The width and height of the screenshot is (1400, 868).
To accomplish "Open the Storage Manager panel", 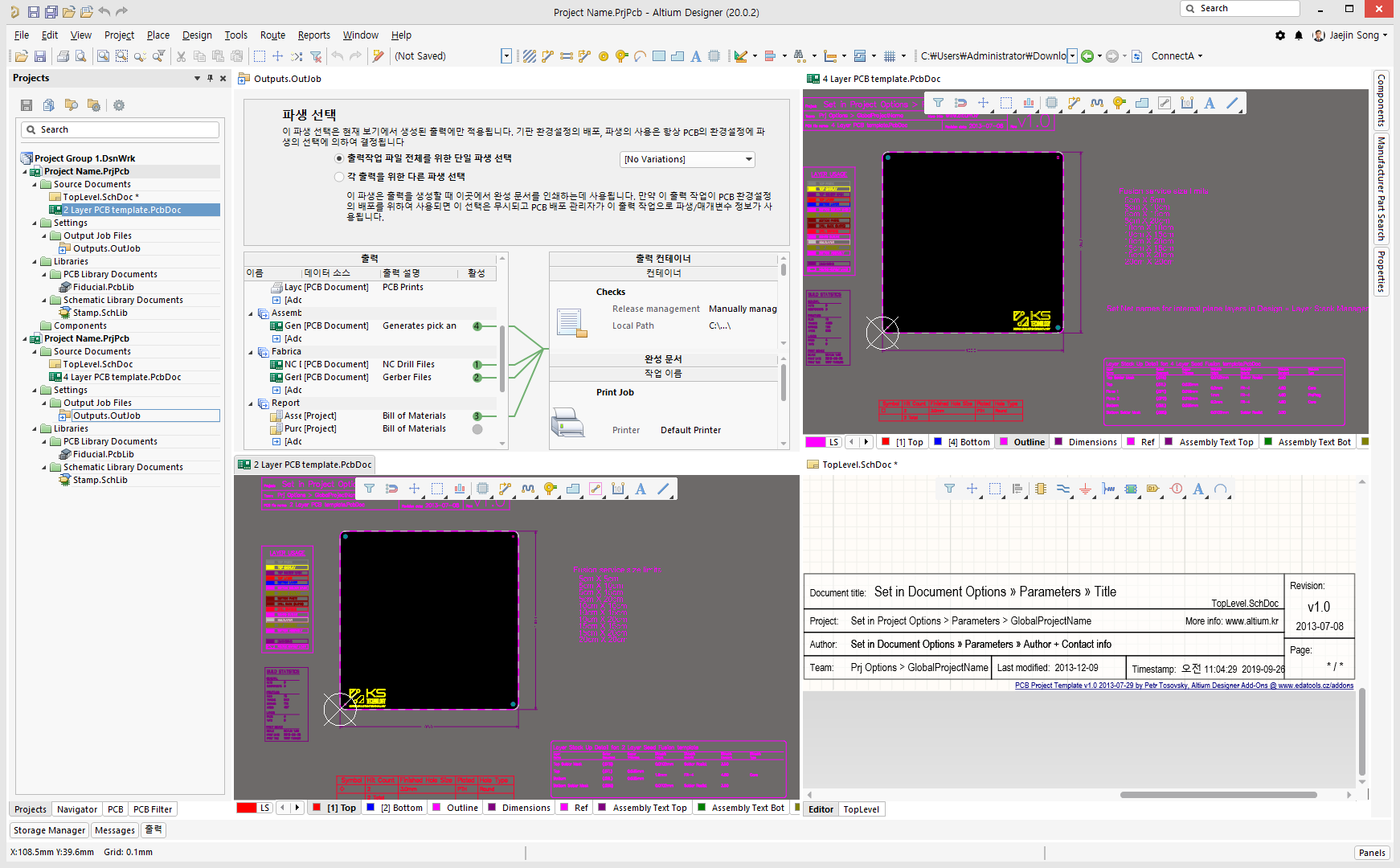I will click(x=49, y=829).
